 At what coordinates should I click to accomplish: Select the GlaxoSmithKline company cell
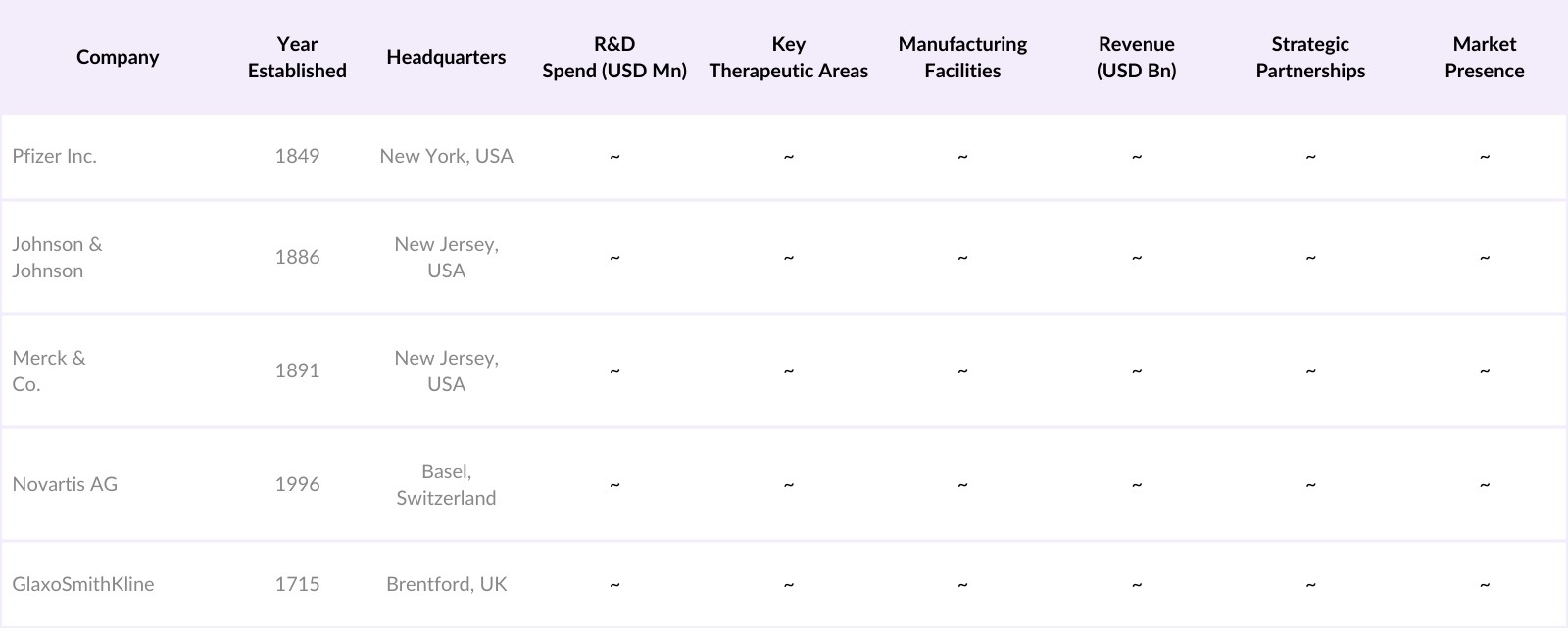pyautogui.click(x=83, y=584)
